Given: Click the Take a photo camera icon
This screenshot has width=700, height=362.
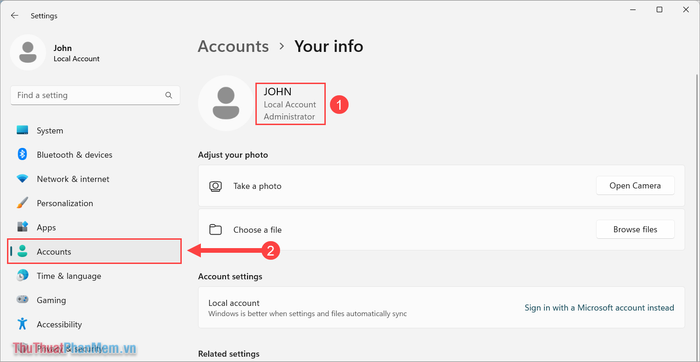Looking at the screenshot, I should (x=216, y=186).
